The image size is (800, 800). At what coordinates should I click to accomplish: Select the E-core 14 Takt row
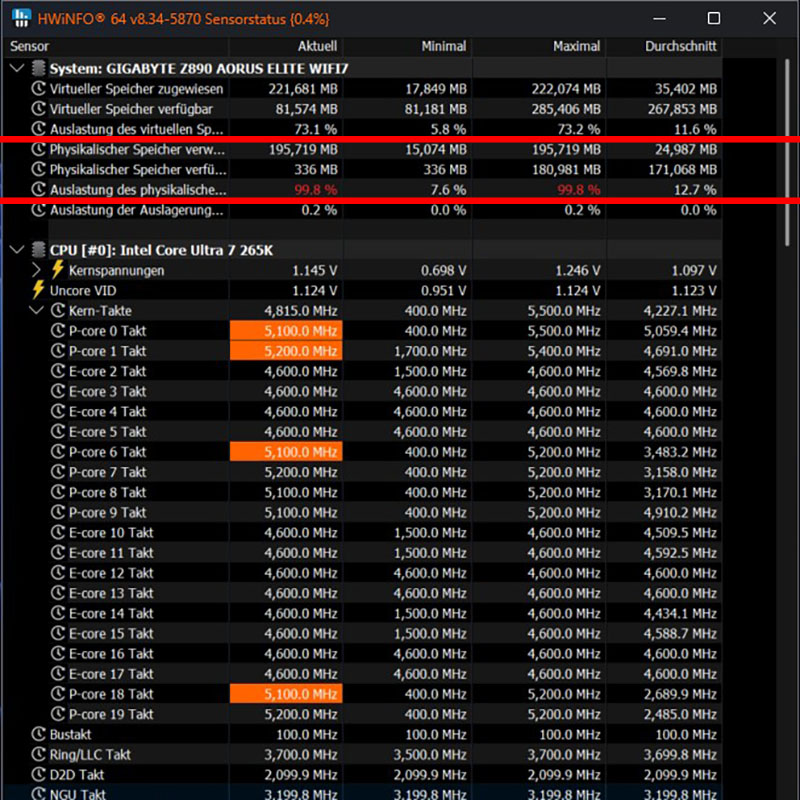(362, 613)
